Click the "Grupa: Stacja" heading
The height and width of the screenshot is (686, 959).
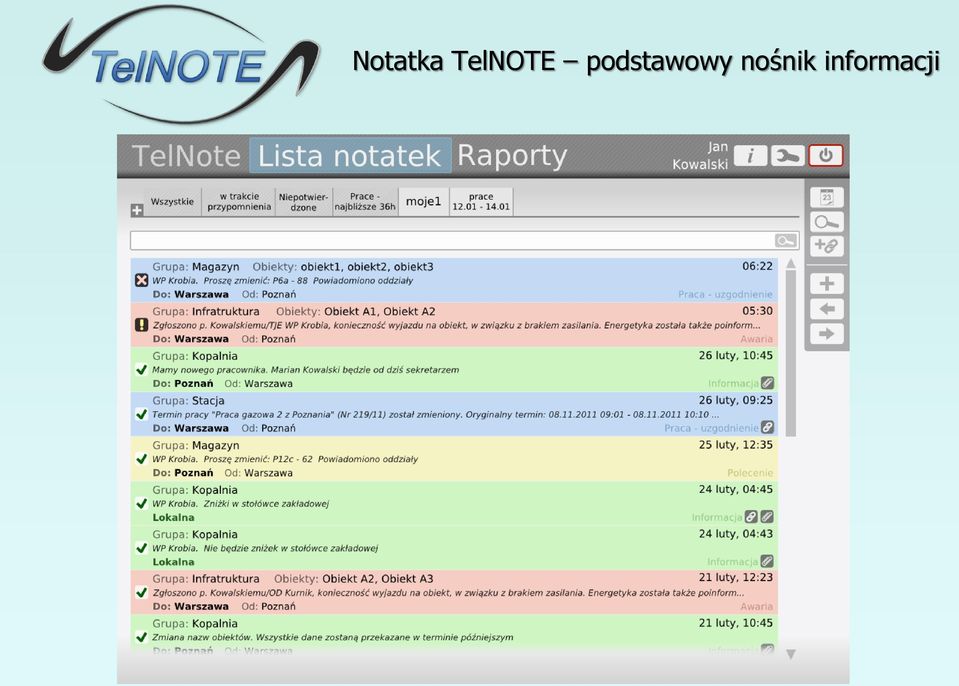point(188,400)
